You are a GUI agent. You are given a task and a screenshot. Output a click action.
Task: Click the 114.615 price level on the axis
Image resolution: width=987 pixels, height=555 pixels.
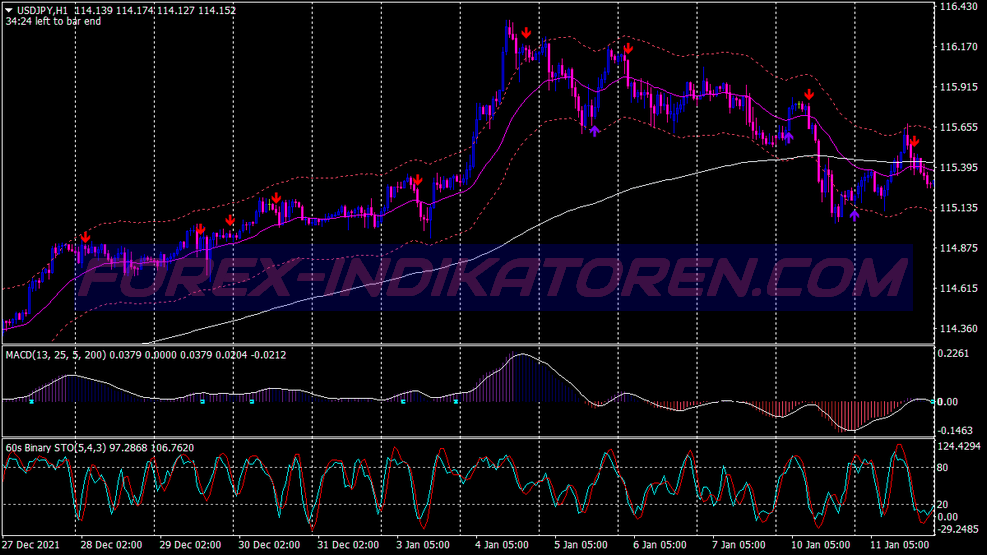[x=958, y=288]
